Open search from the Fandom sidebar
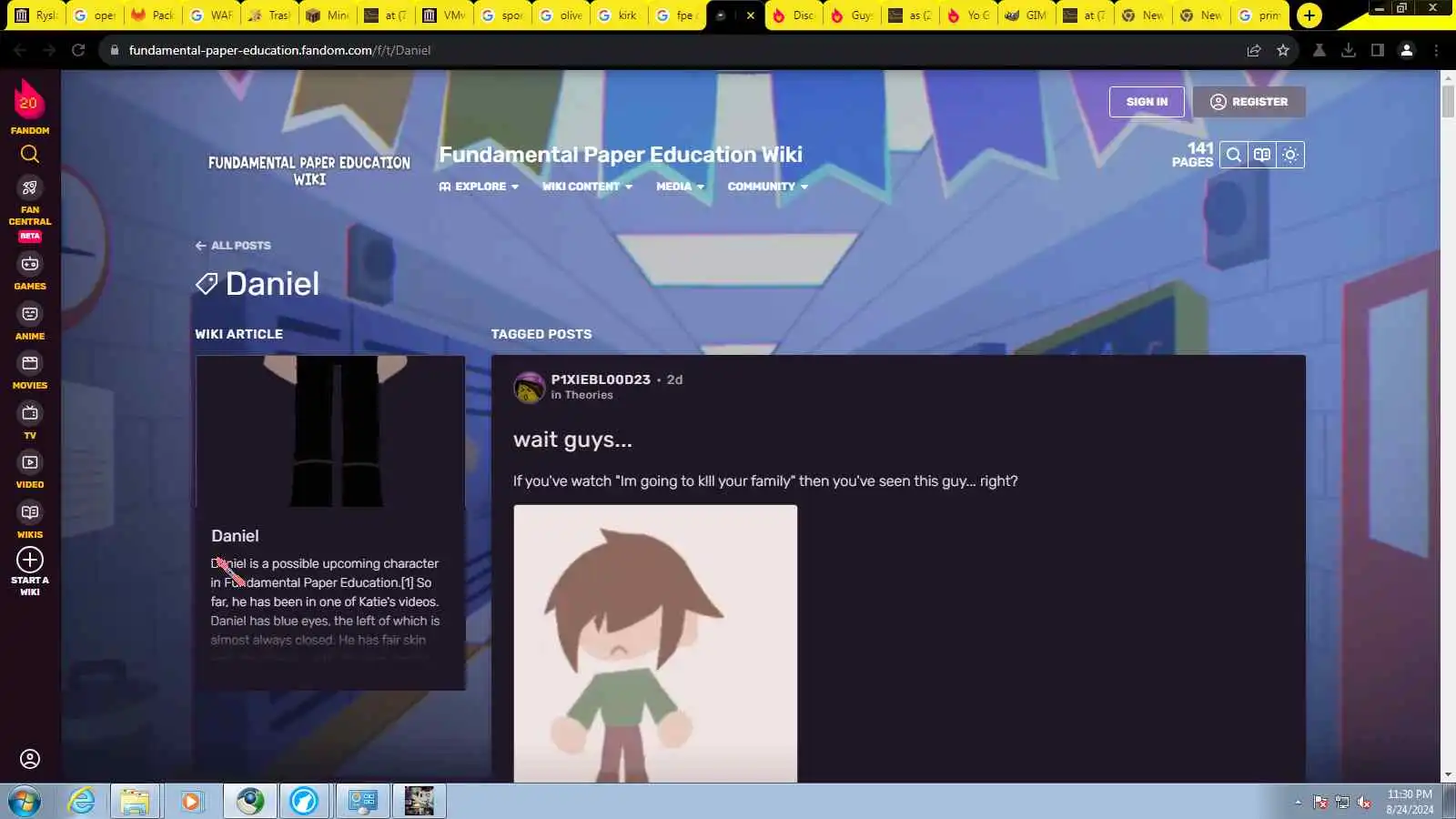The image size is (1456, 819). click(x=30, y=155)
